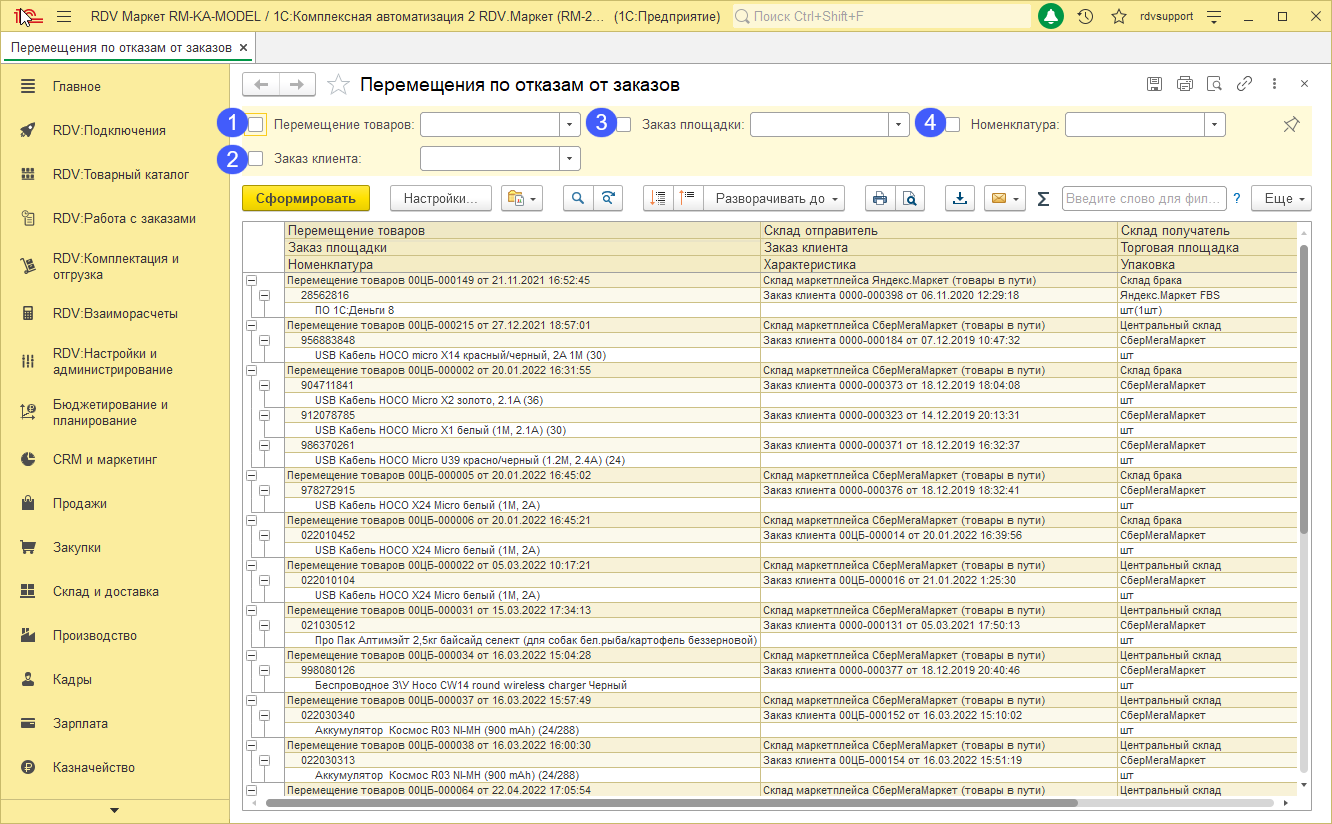Expand the Еще menu button
Image resolution: width=1332 pixels, height=824 pixels.
[x=1282, y=199]
